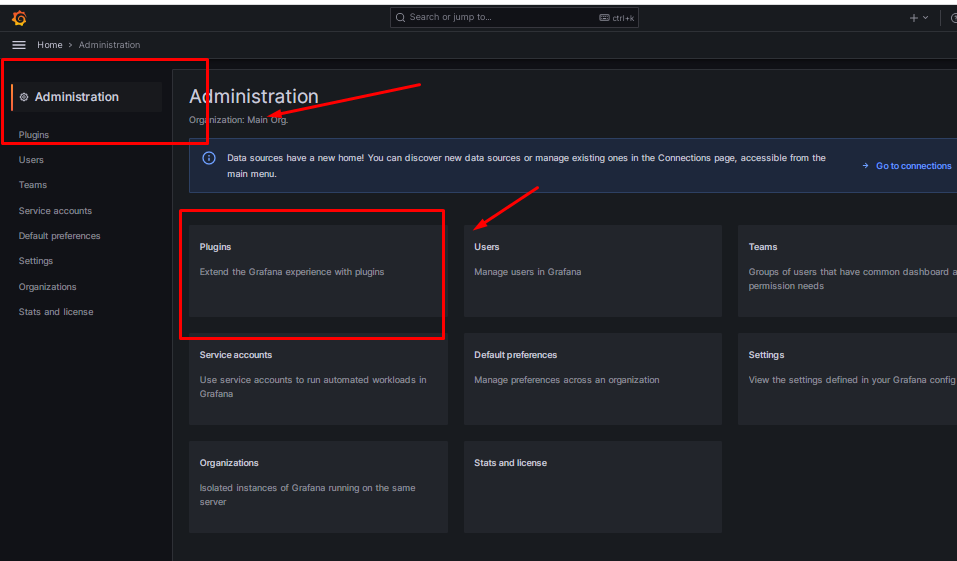
Task: Click the Administration gear icon in sidebar
Action: [x=24, y=97]
